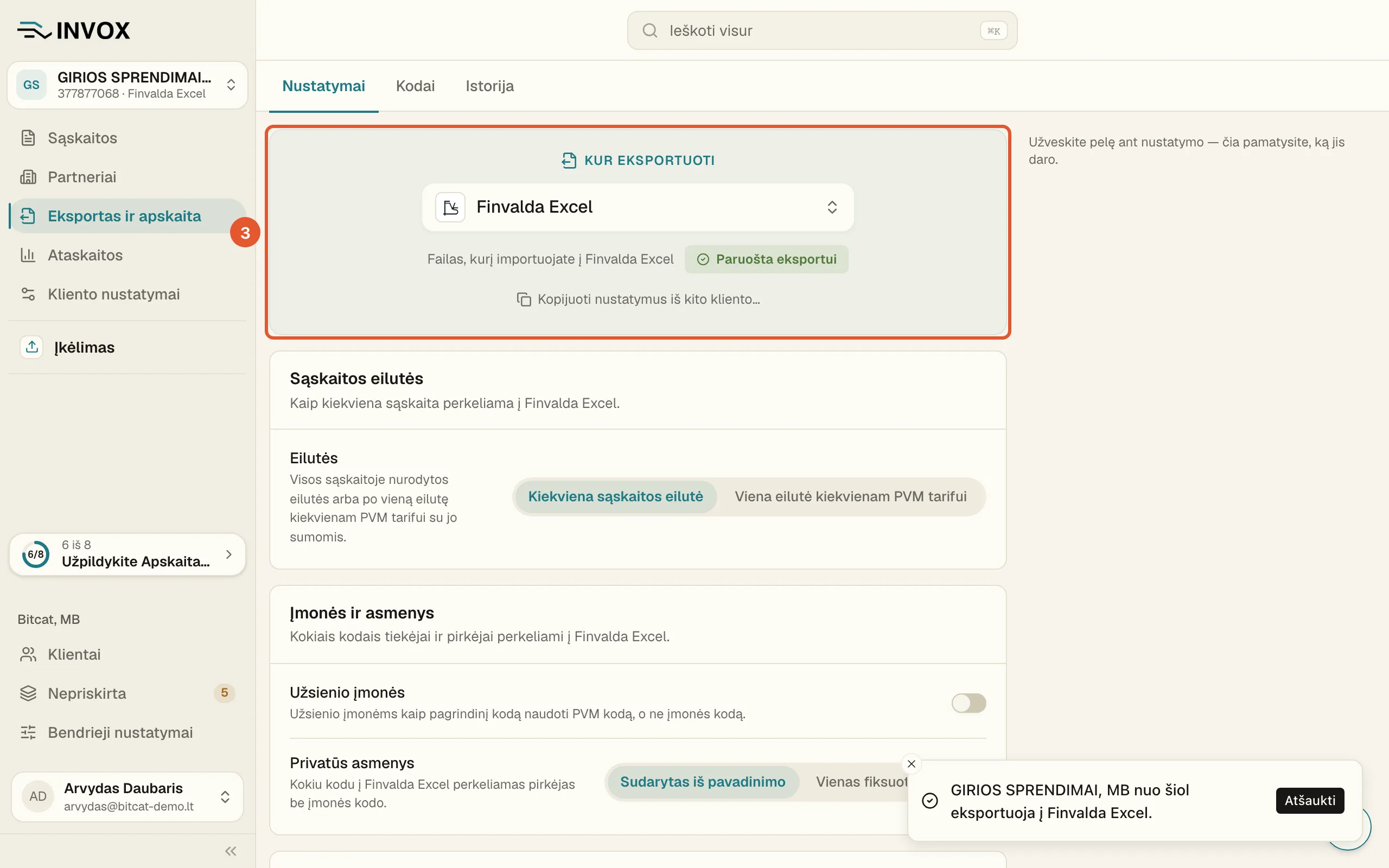
Task: Click the Nepriskirta layers icon
Action: tap(28, 693)
